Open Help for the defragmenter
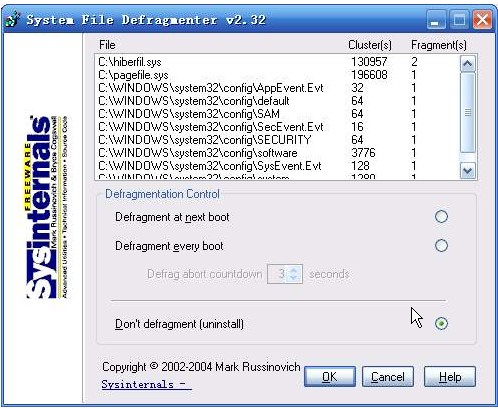 [450, 377]
